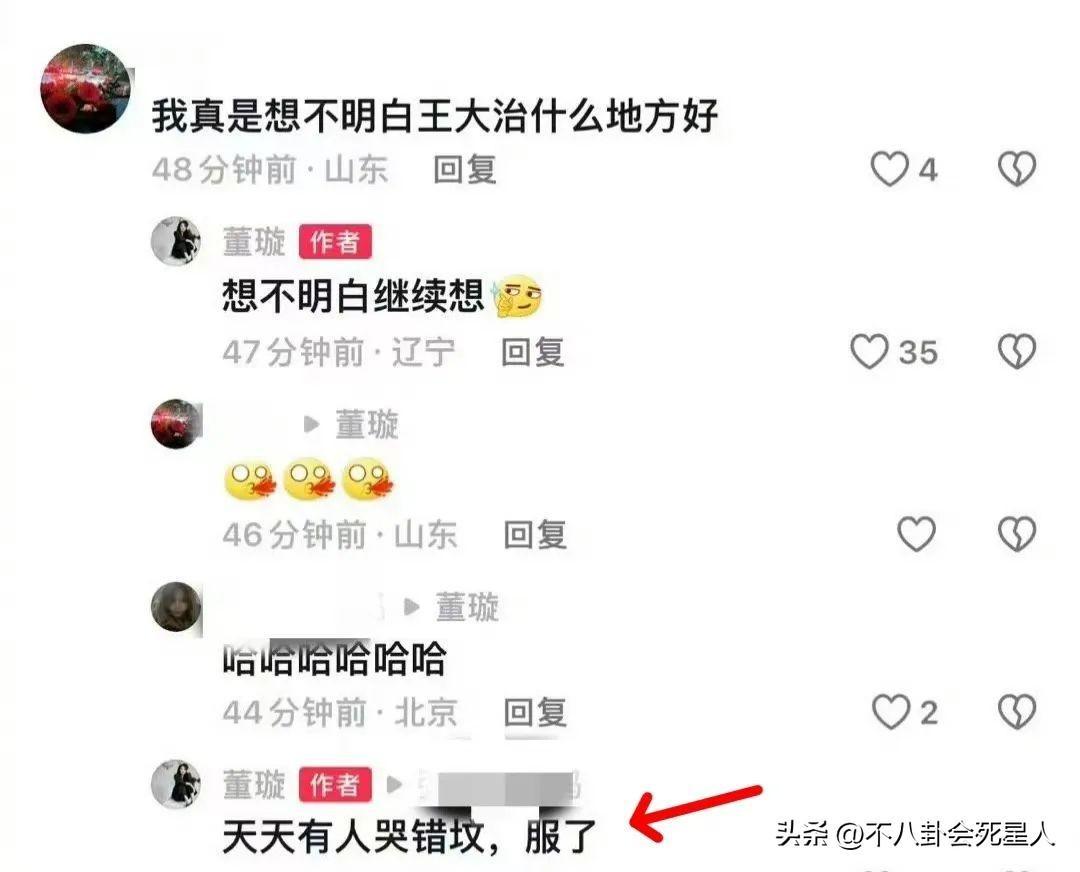This screenshot has height=872, width=1080.
Task: Like the triple emoji reply
Action: pos(916,534)
